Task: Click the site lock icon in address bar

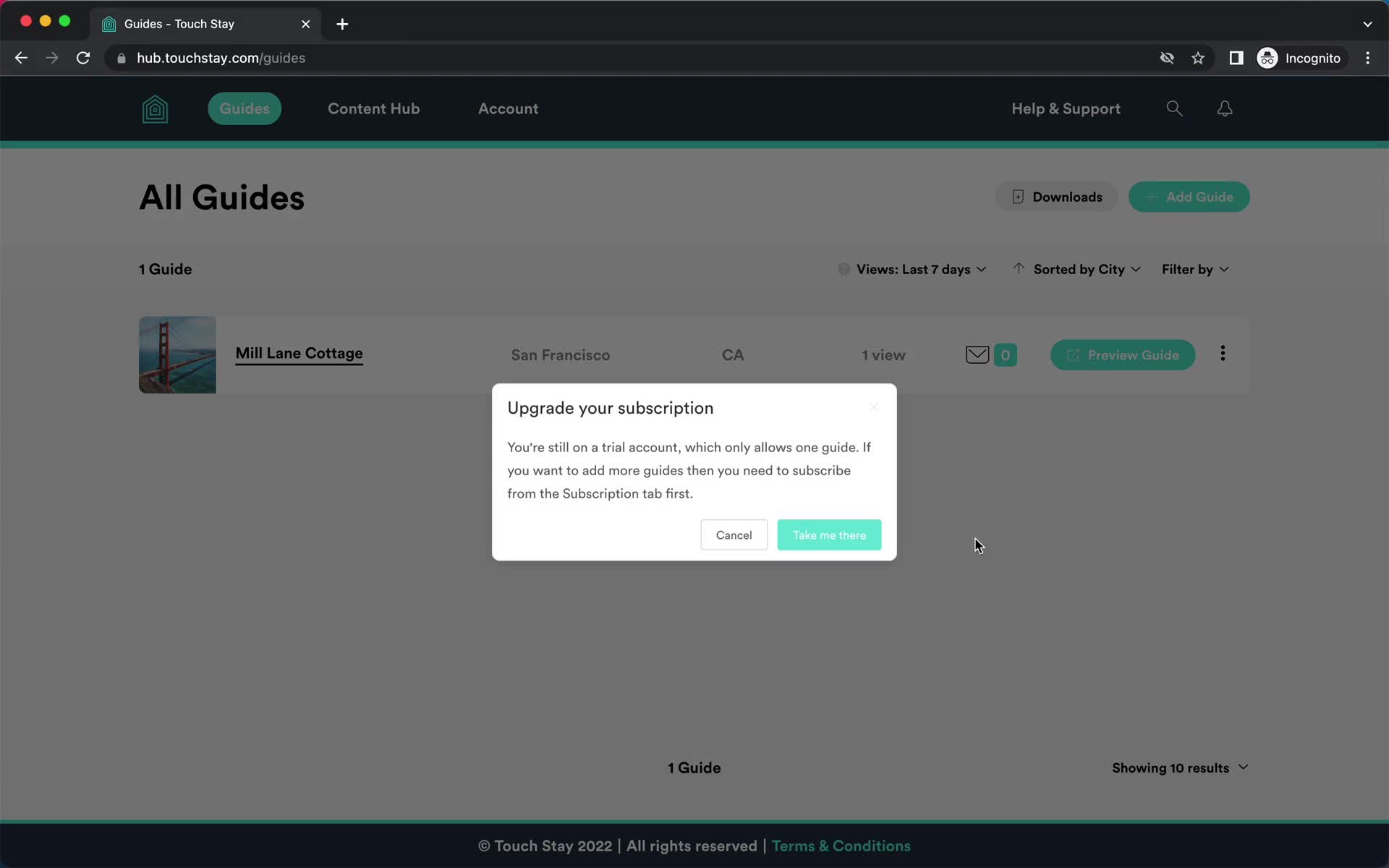Action: [122, 58]
